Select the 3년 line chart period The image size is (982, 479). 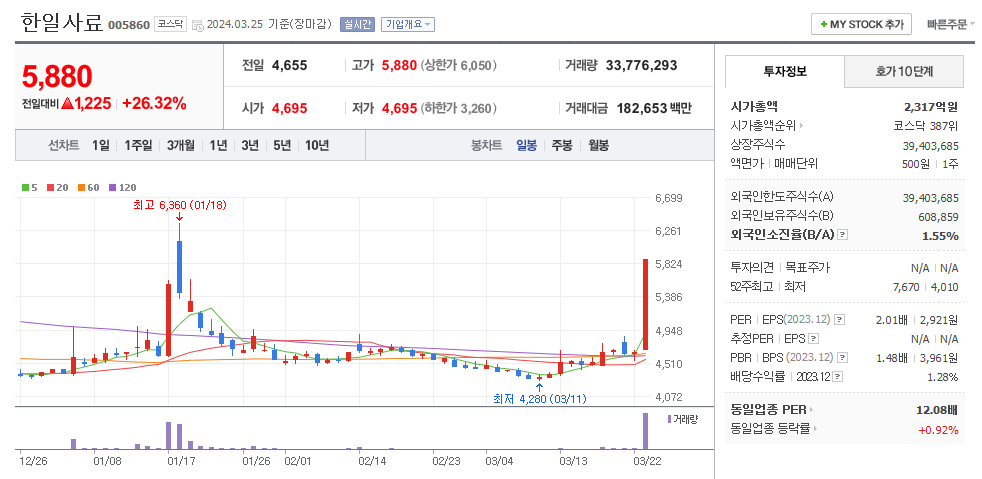[x=250, y=146]
